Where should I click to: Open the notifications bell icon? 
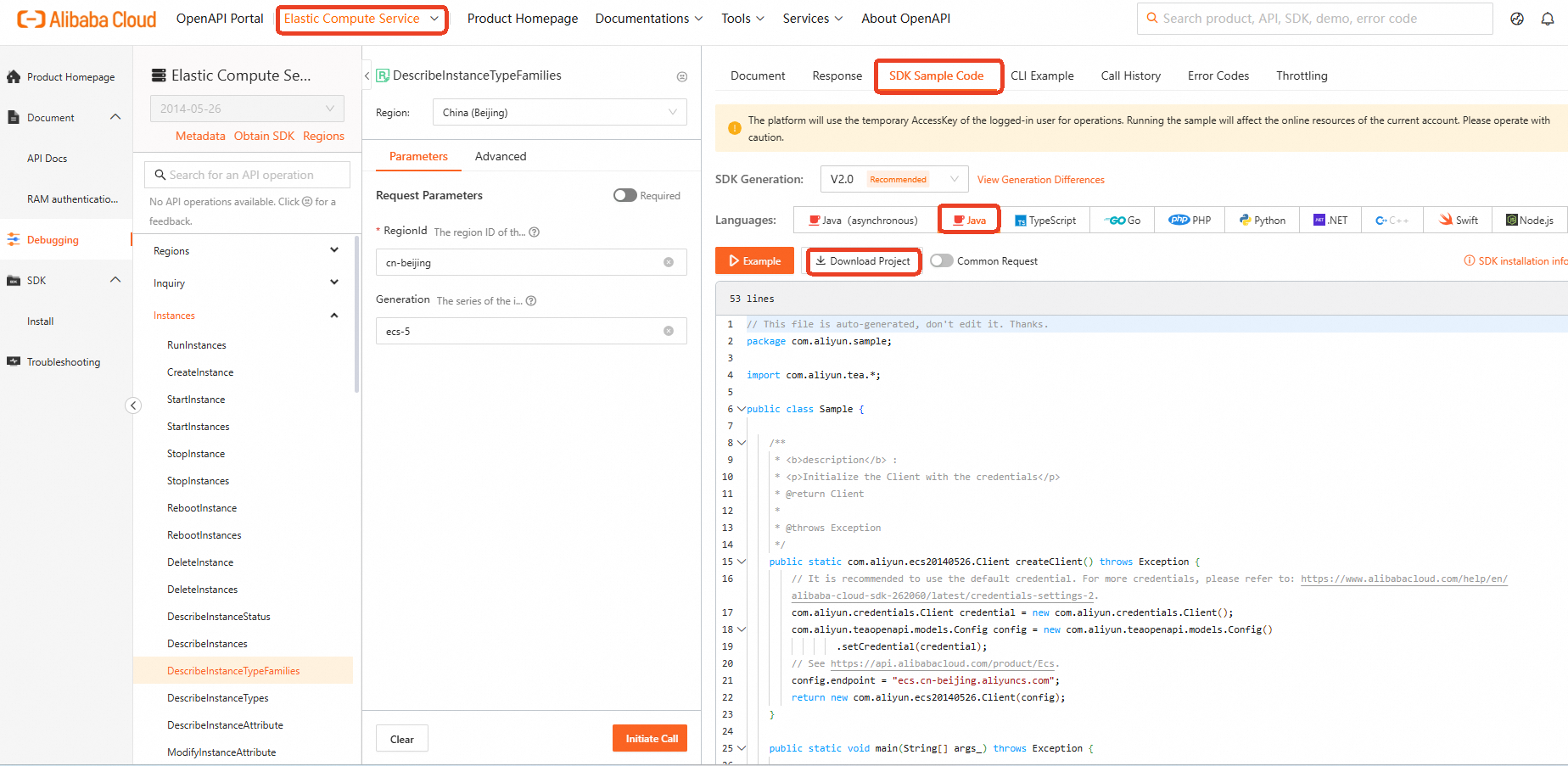pyautogui.click(x=1548, y=19)
